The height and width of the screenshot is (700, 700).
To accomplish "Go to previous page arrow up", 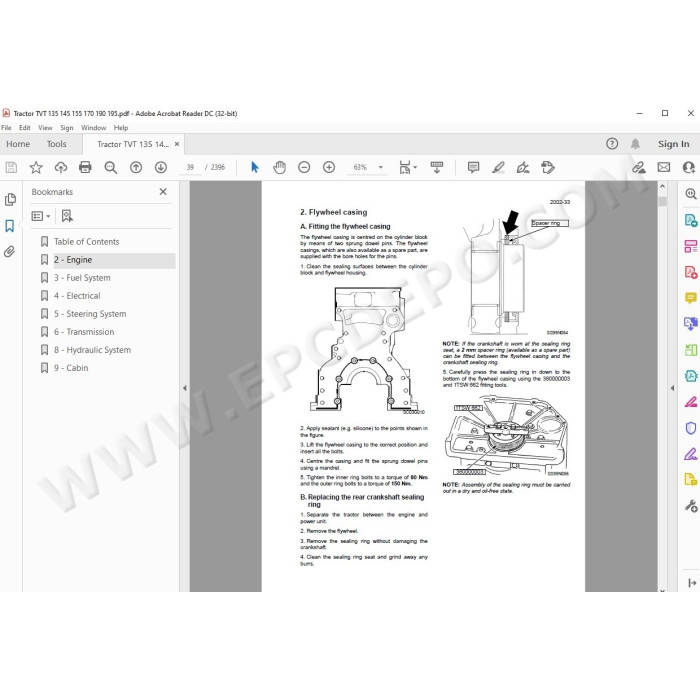I will (x=136, y=167).
